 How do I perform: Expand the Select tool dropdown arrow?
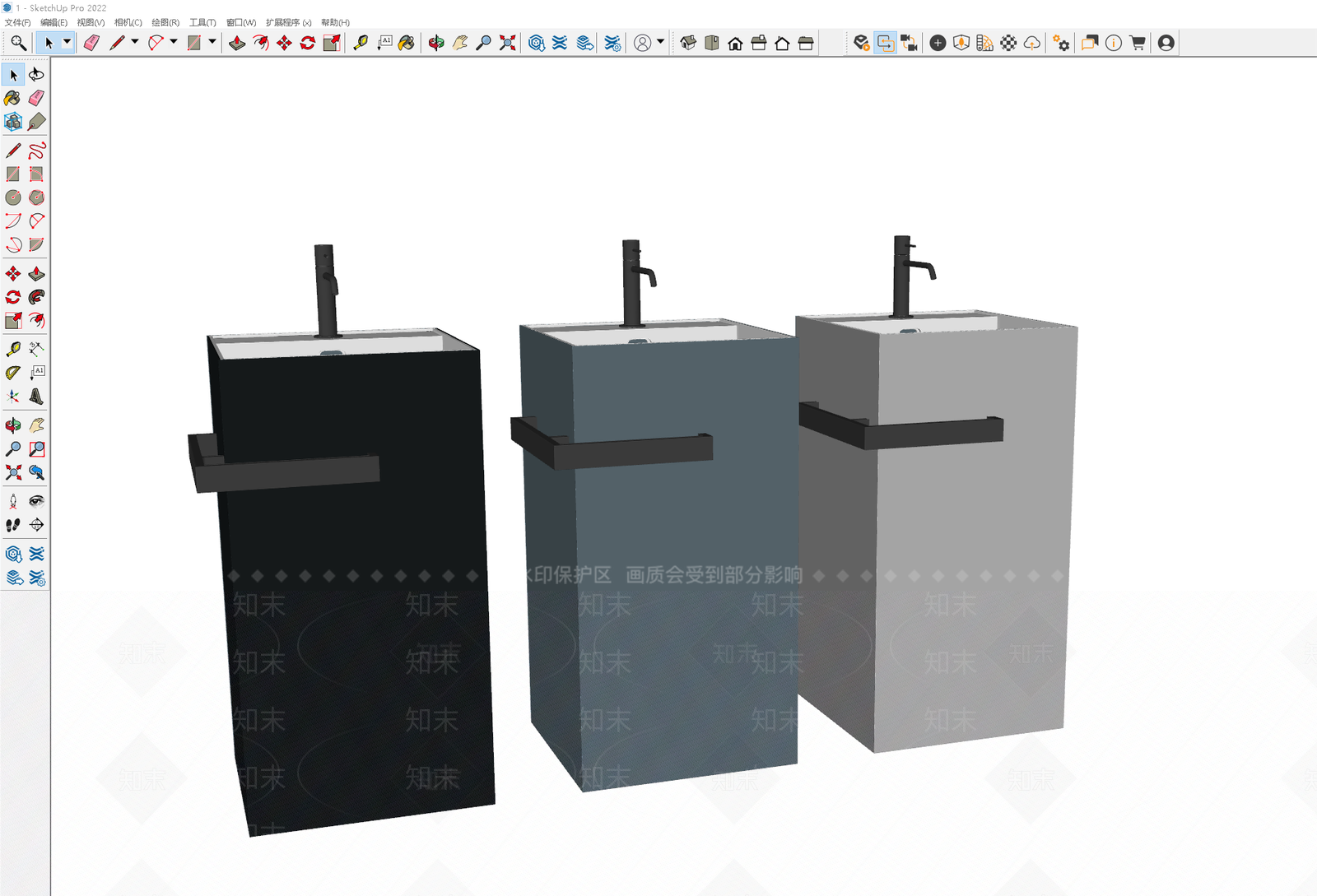click(67, 43)
